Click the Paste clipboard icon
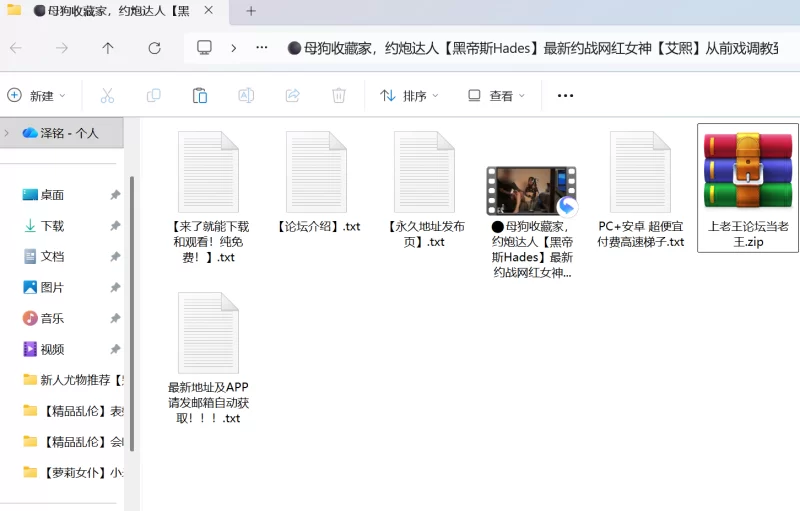Image resolution: width=800 pixels, height=511 pixels. (x=200, y=96)
